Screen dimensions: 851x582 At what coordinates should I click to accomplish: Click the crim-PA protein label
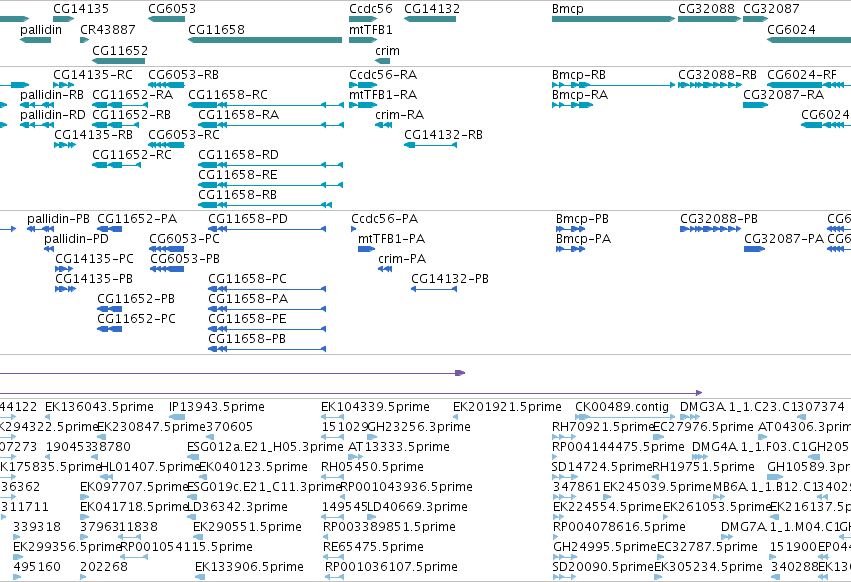(x=402, y=259)
